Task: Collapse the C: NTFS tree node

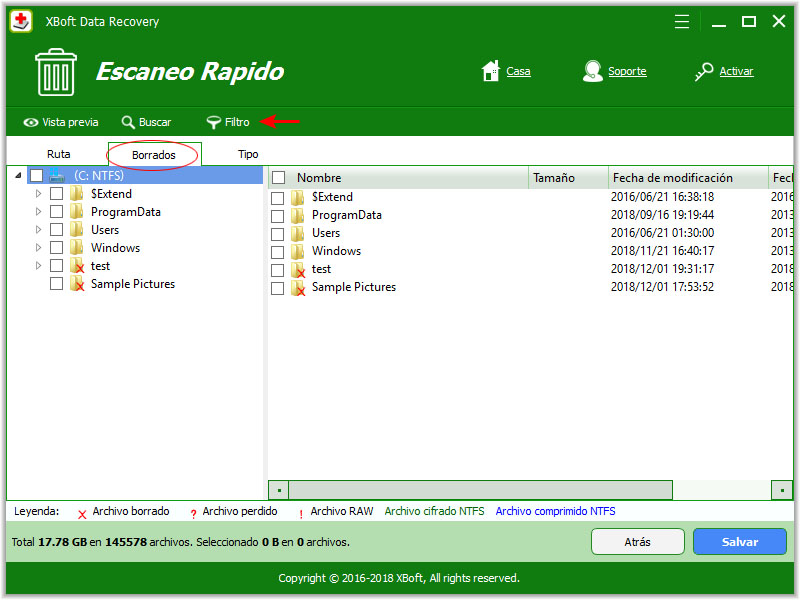Action: coord(18,176)
